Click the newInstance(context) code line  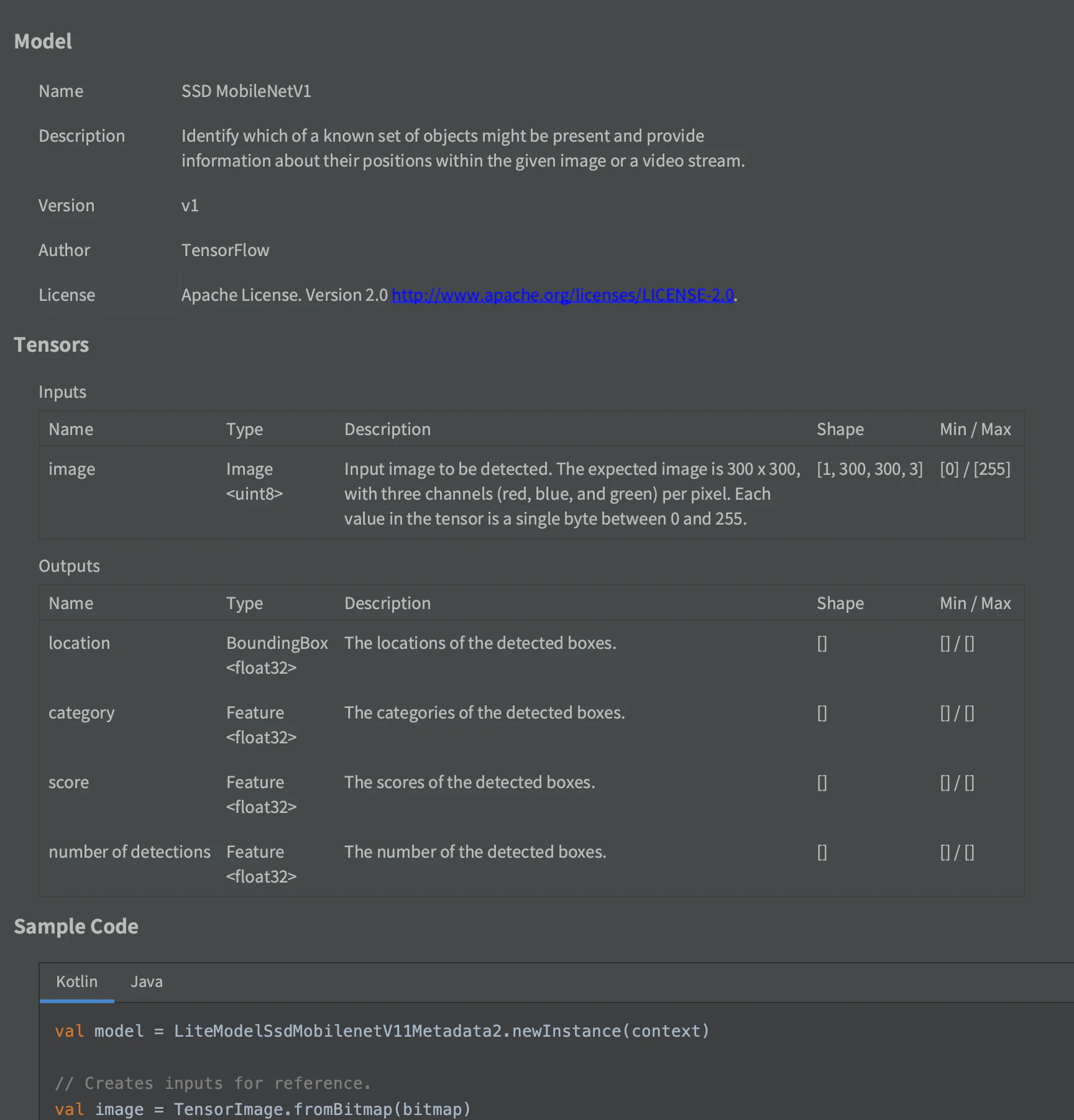click(x=382, y=1031)
